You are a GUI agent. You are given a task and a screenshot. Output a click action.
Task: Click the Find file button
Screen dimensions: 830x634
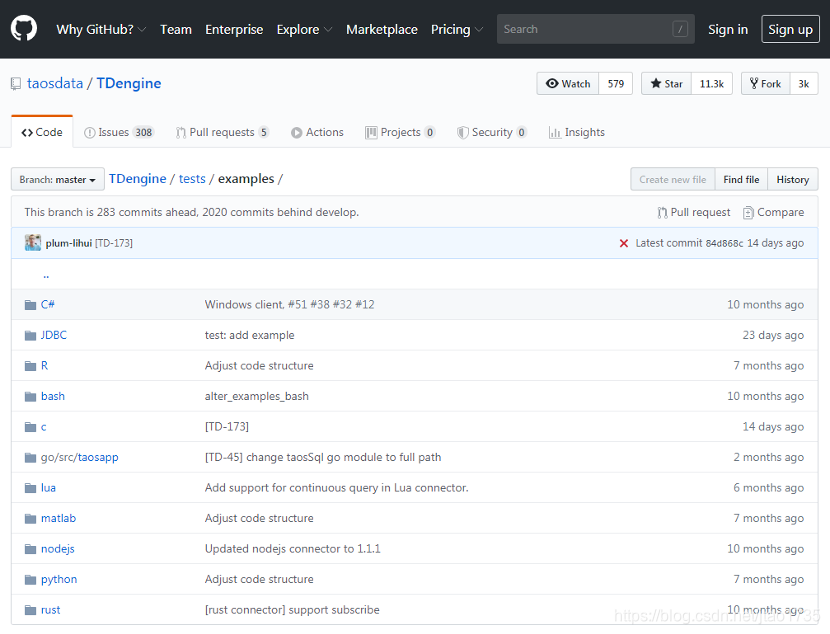click(741, 179)
